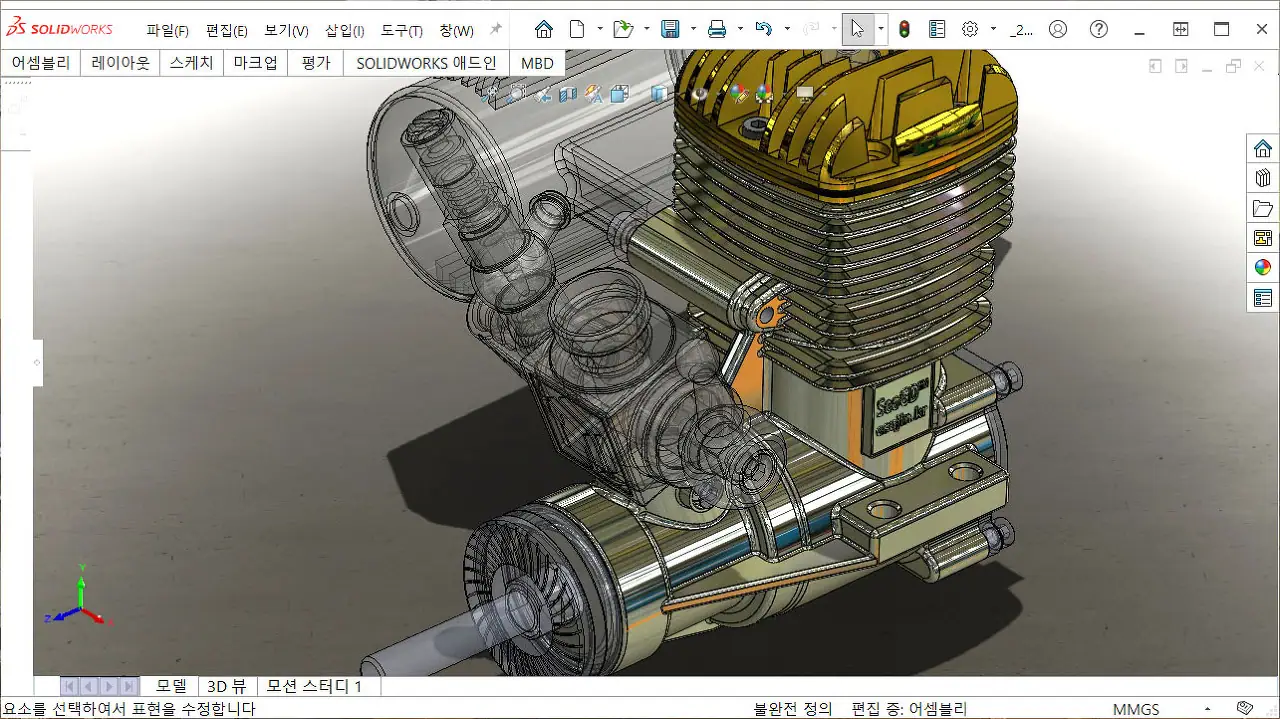Screen dimensions: 1280x719
Task: Open the 편집(E) menu
Action: 226,31
